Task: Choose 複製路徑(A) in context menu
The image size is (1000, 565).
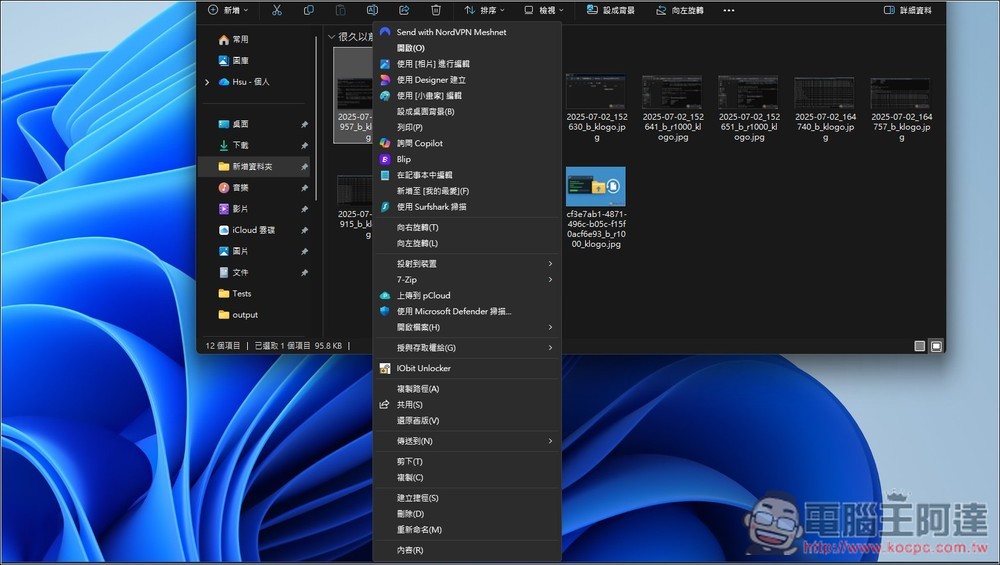Action: (467, 388)
